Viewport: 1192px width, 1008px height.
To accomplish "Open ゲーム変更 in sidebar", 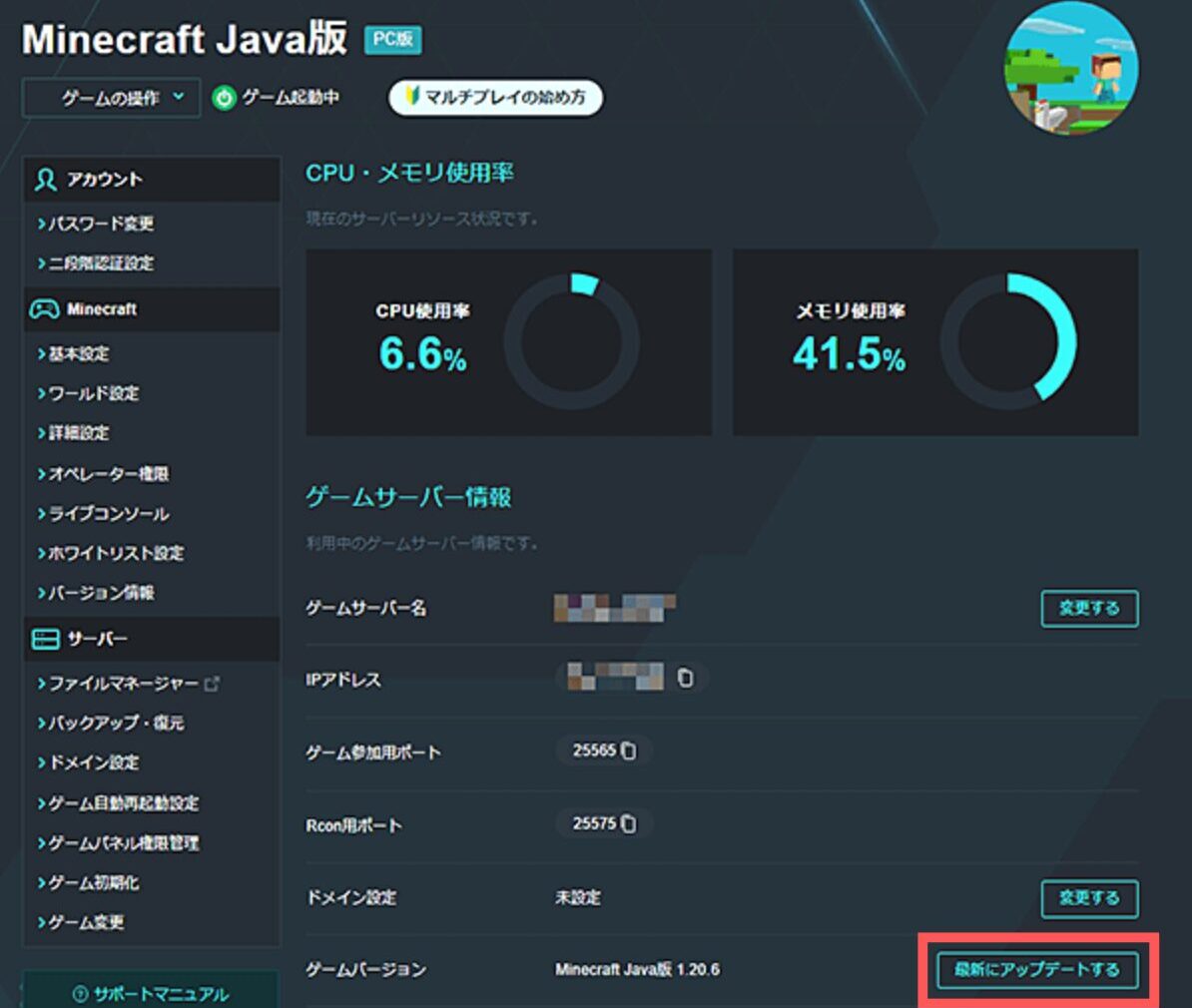I will coord(85,921).
